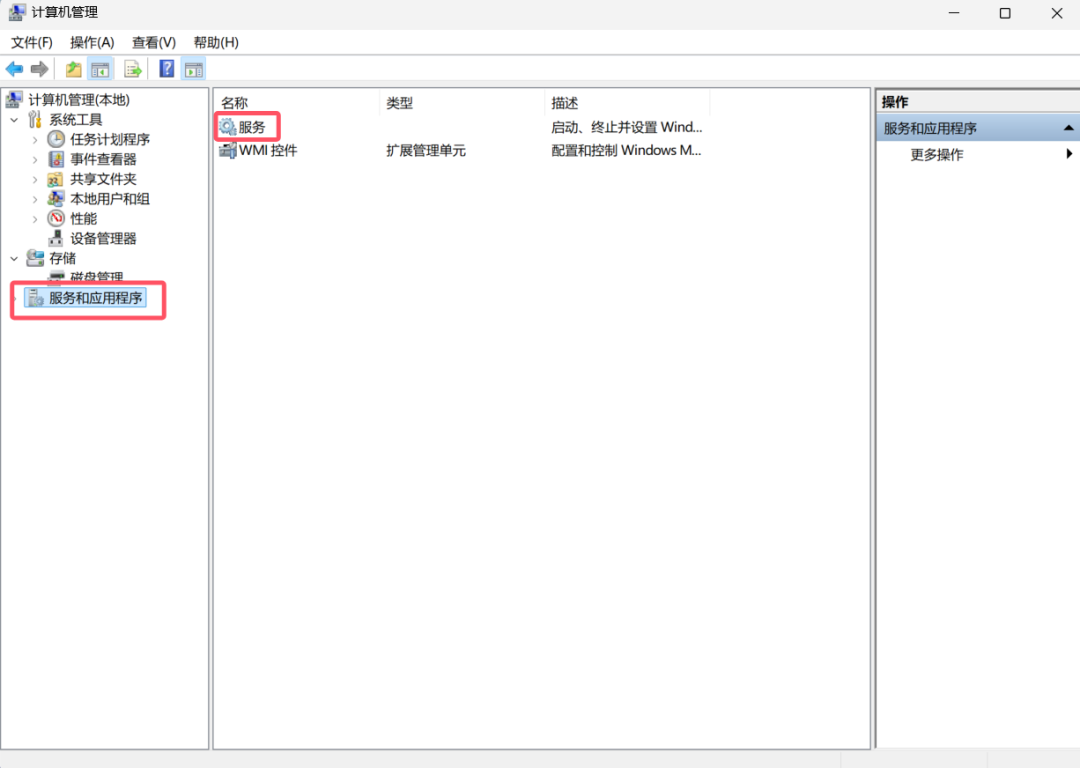The width and height of the screenshot is (1080, 768).
Task: Open the 更多操作 submenu arrow
Action: [x=1069, y=154]
